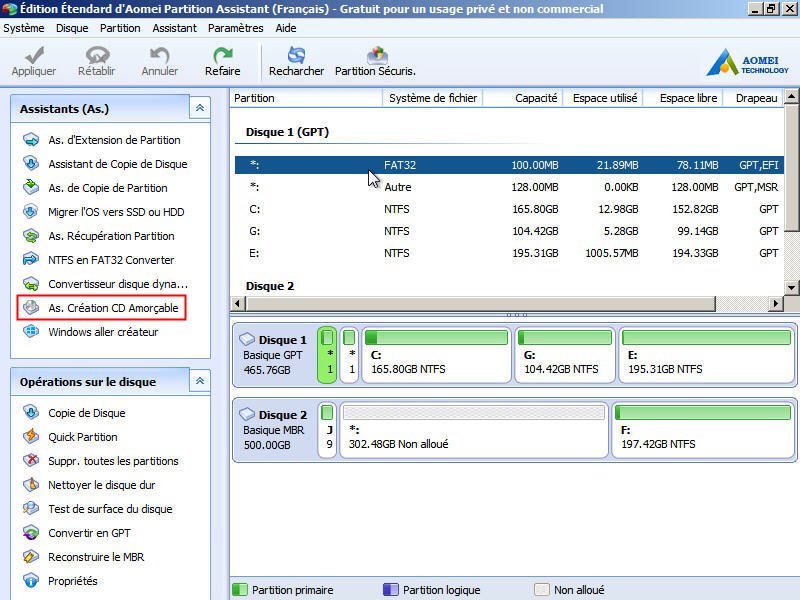The image size is (800, 600).
Task: Click the green Partition primaire legend swatch
Action: [x=239, y=590]
